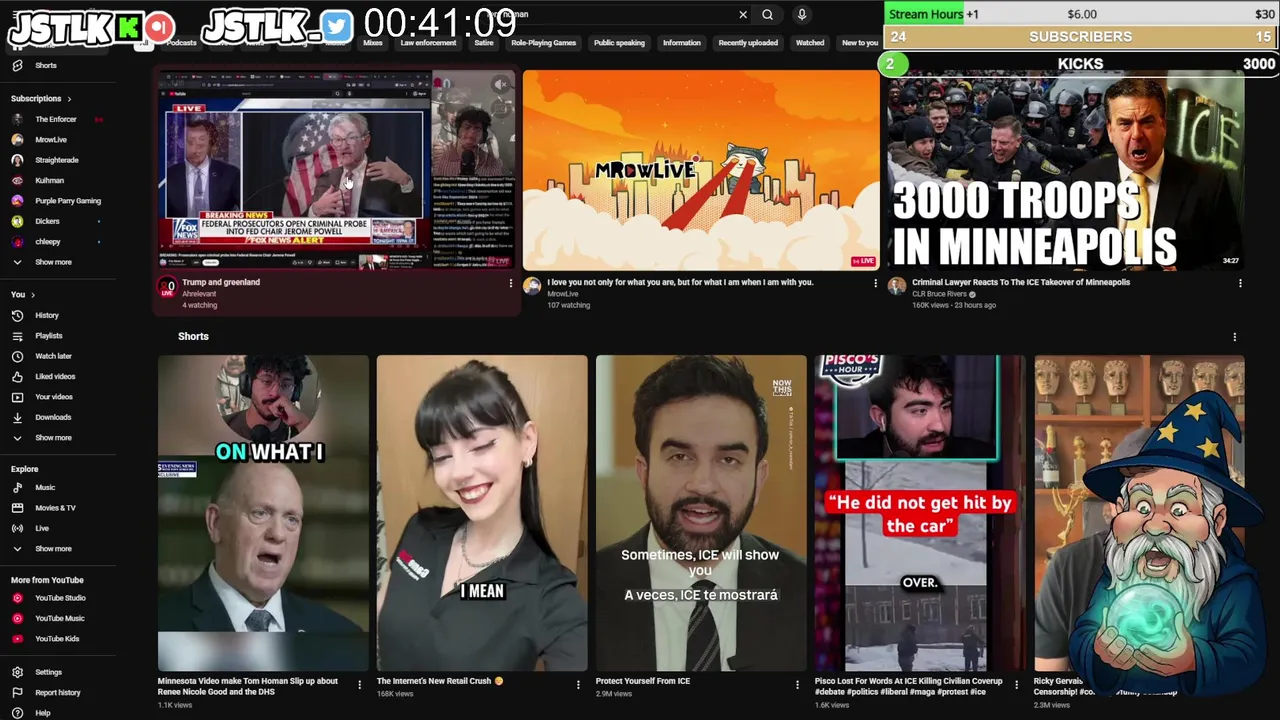
Task: Open YouTube Kids
Action: pos(57,638)
